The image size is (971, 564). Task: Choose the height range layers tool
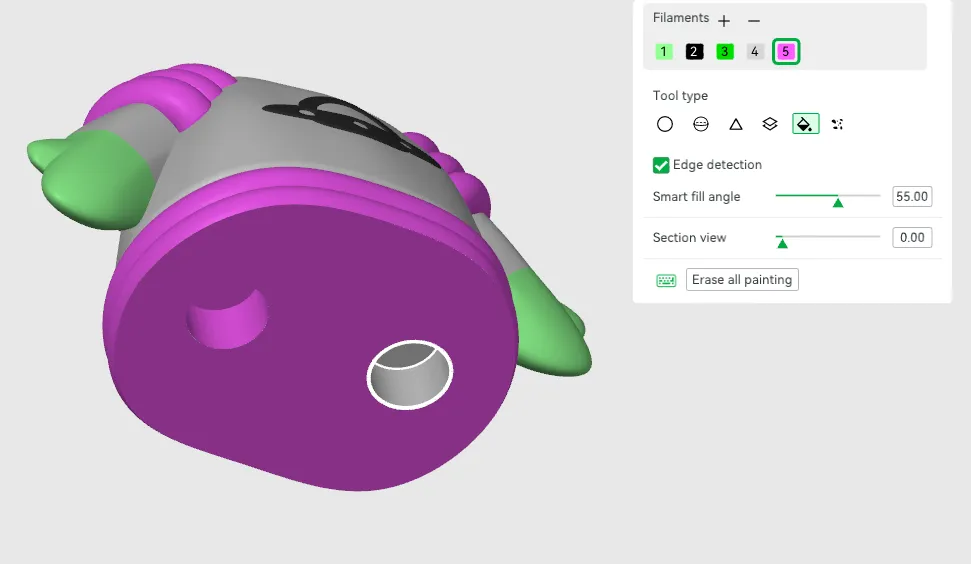(x=770, y=124)
